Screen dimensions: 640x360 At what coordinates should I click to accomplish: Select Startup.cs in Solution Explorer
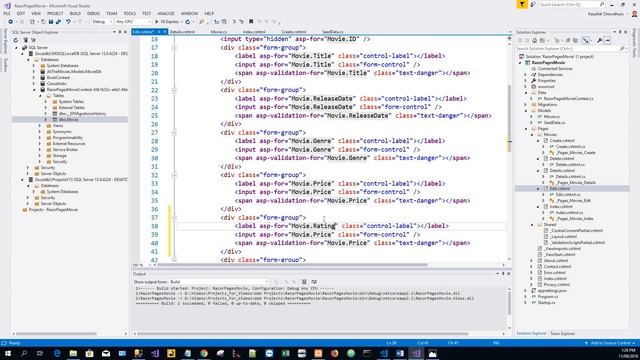547,303
